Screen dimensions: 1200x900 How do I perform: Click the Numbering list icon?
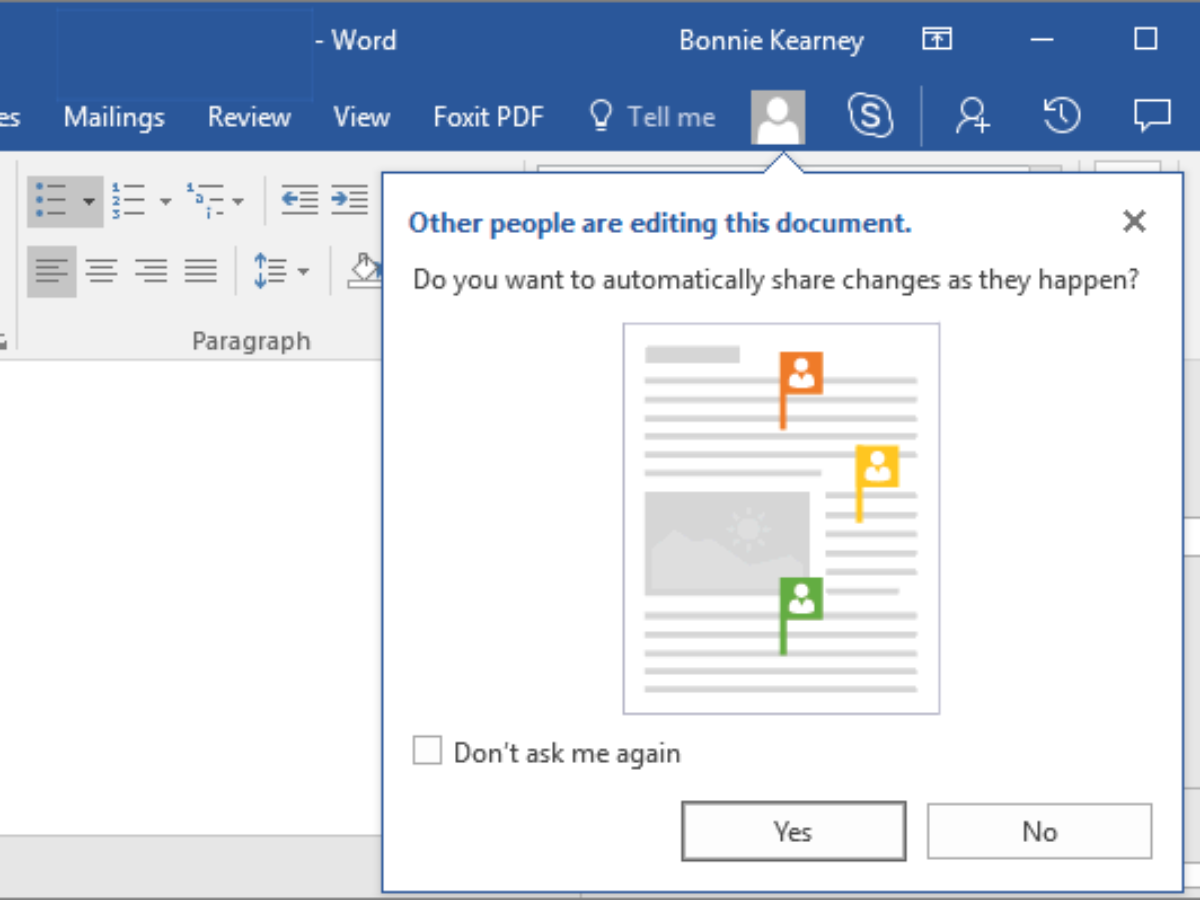click(x=130, y=200)
